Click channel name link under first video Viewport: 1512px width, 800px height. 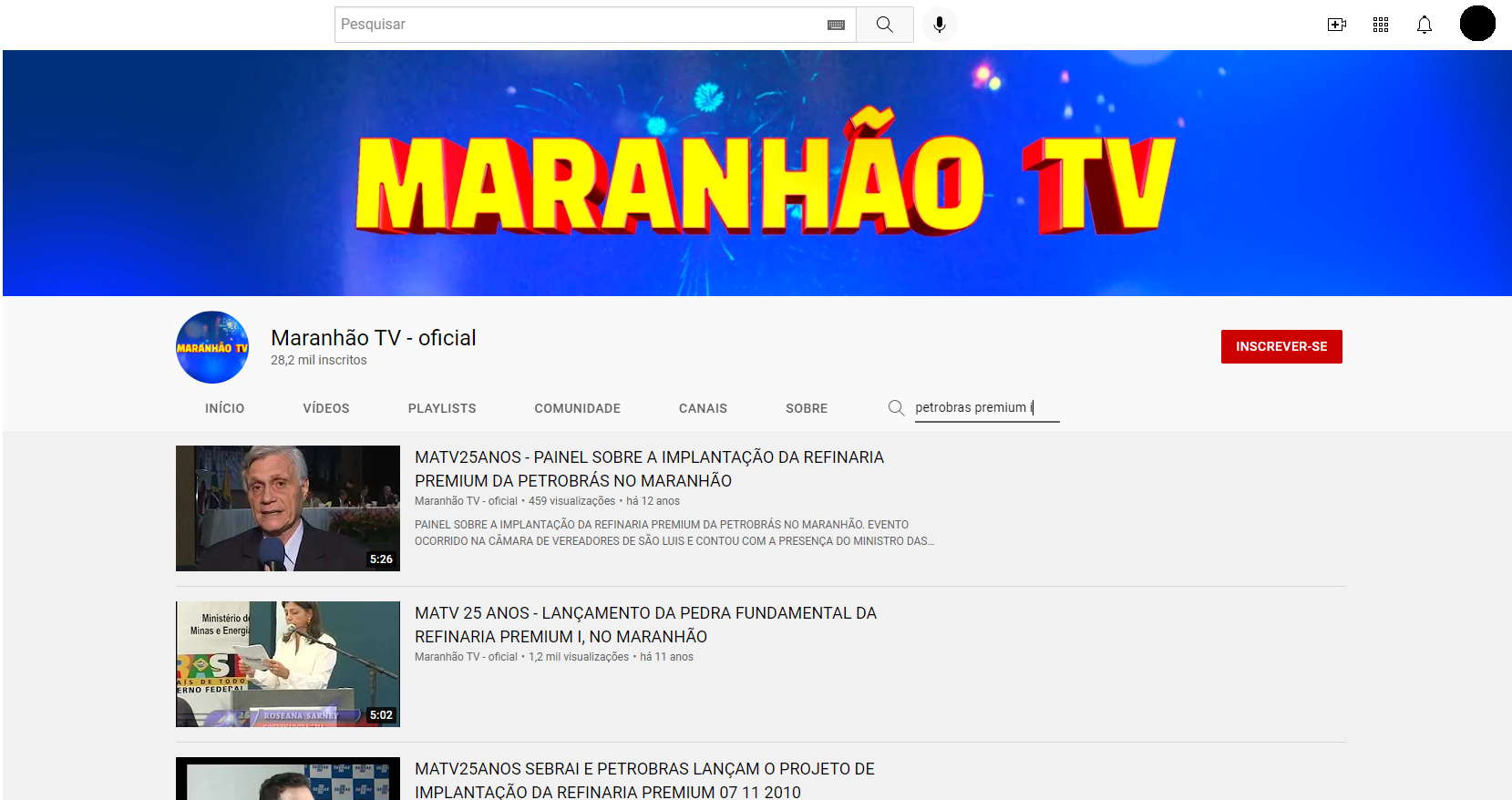pos(466,501)
